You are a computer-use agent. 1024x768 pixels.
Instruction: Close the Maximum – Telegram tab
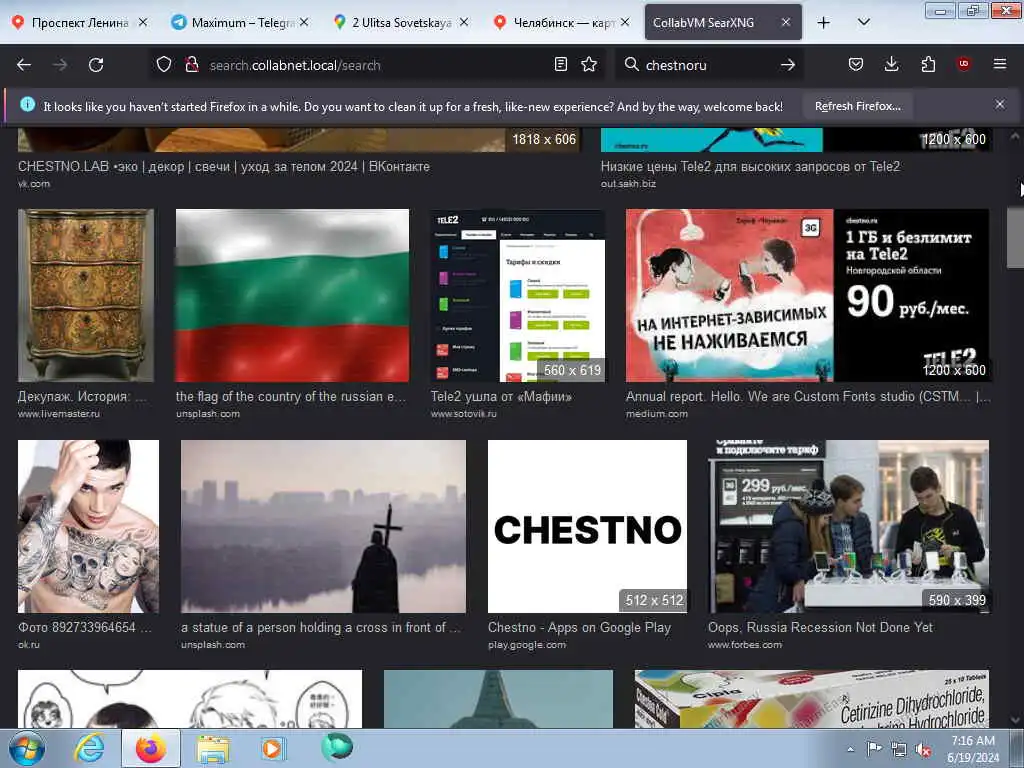(304, 22)
